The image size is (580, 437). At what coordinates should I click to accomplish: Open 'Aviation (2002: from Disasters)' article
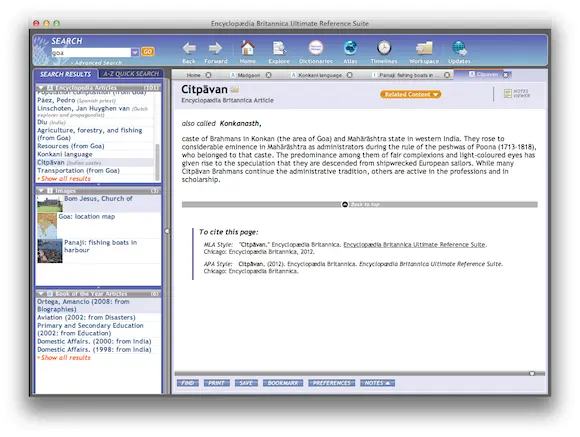tap(86, 317)
